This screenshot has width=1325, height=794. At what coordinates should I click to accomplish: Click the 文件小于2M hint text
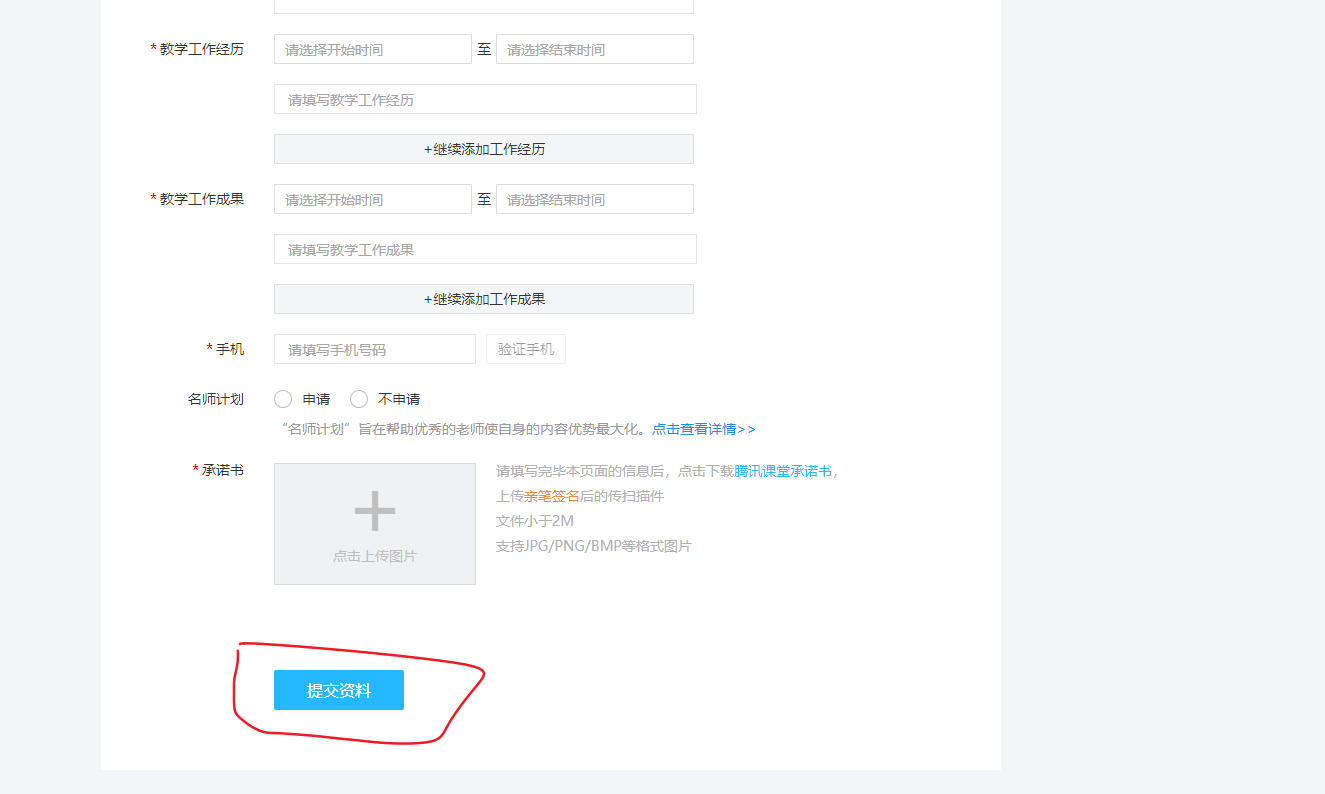[535, 521]
